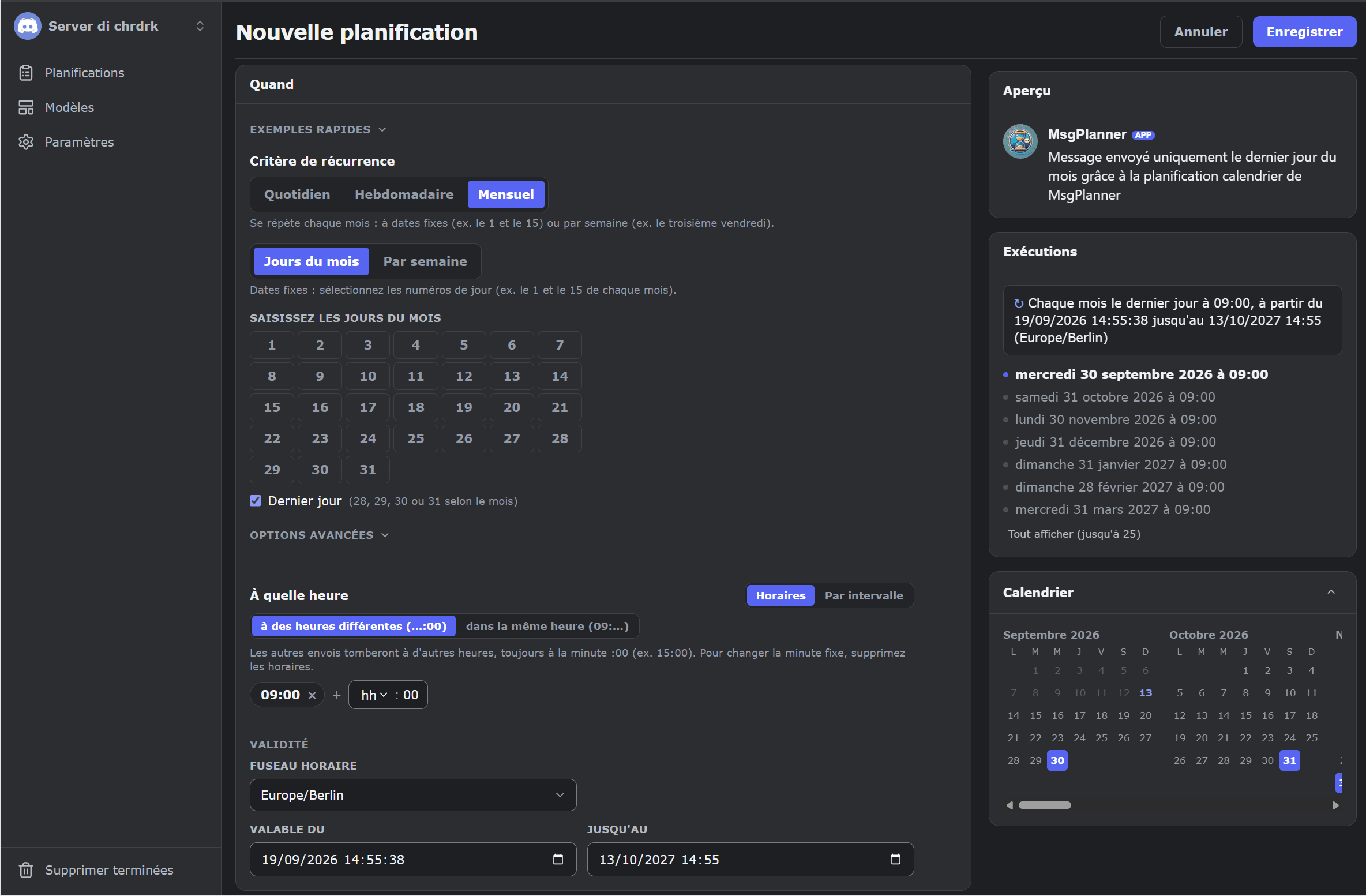The width and height of the screenshot is (1366, 896).
Task: Open calendar picker for Jusqu'au
Action: click(x=895, y=860)
